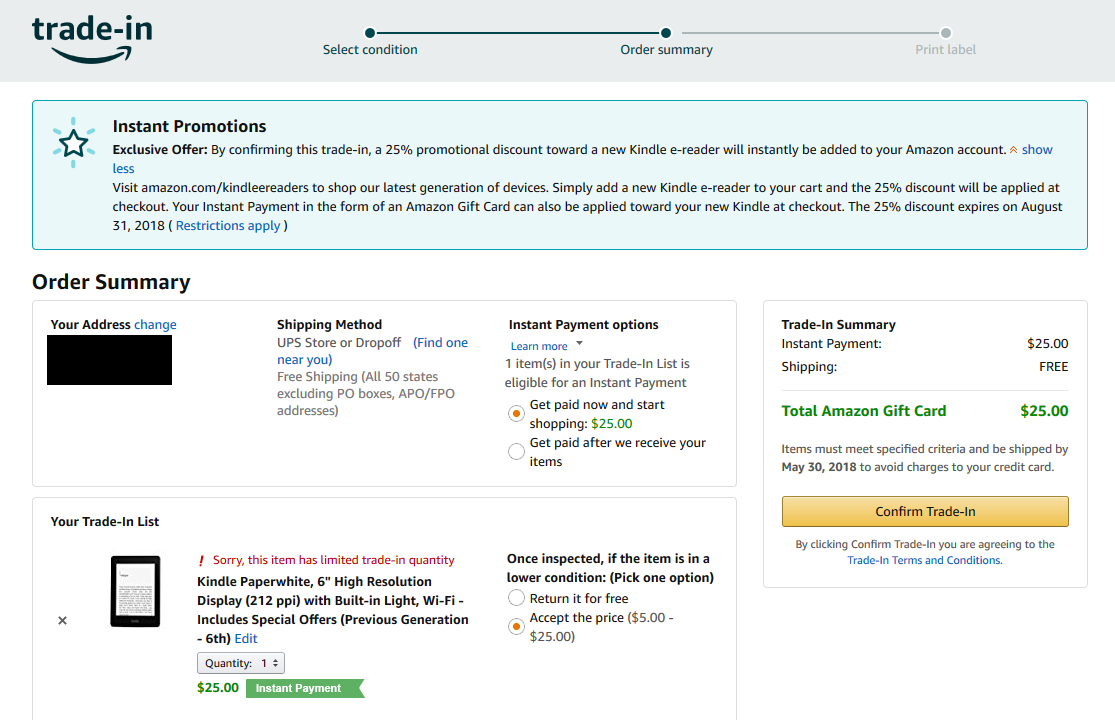Remove the Kindle item with the X icon
The height and width of the screenshot is (720, 1115).
pos(62,621)
